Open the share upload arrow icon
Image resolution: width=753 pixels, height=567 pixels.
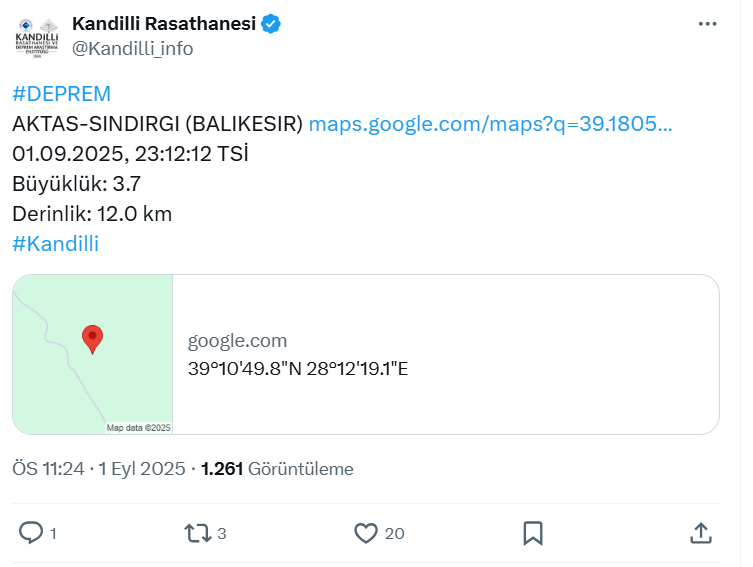click(701, 533)
